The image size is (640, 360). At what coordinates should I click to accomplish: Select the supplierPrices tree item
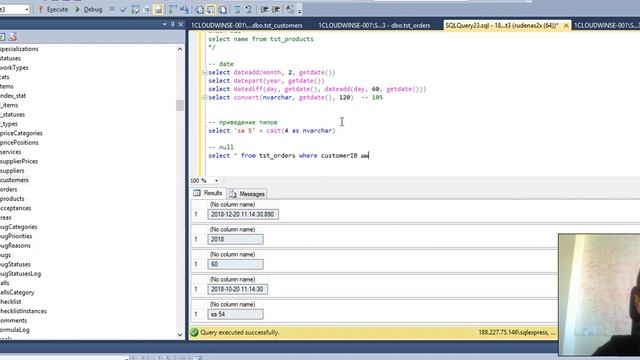click(19, 161)
